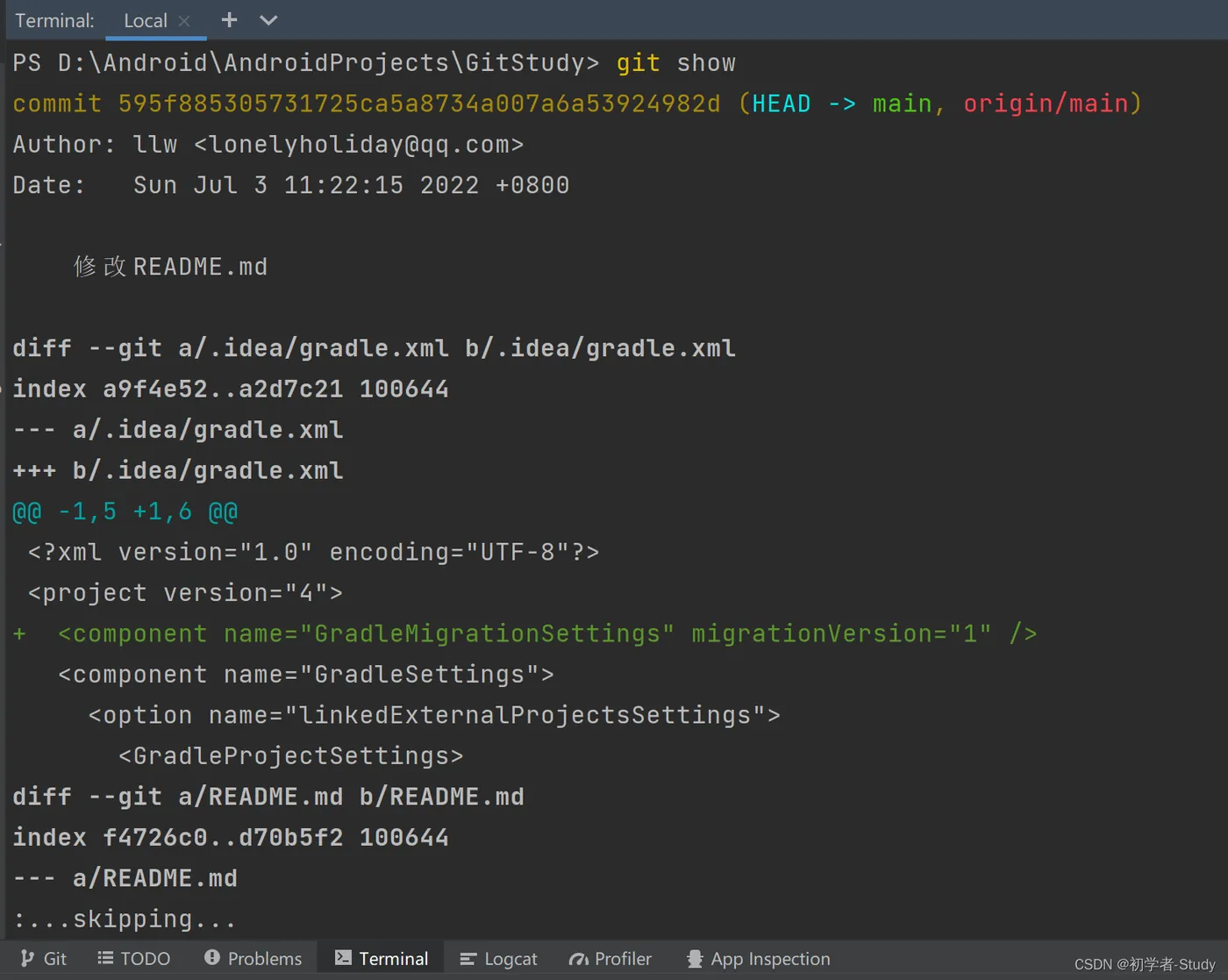
Task: Click the 'Terminal:' panel label
Action: pos(54,21)
